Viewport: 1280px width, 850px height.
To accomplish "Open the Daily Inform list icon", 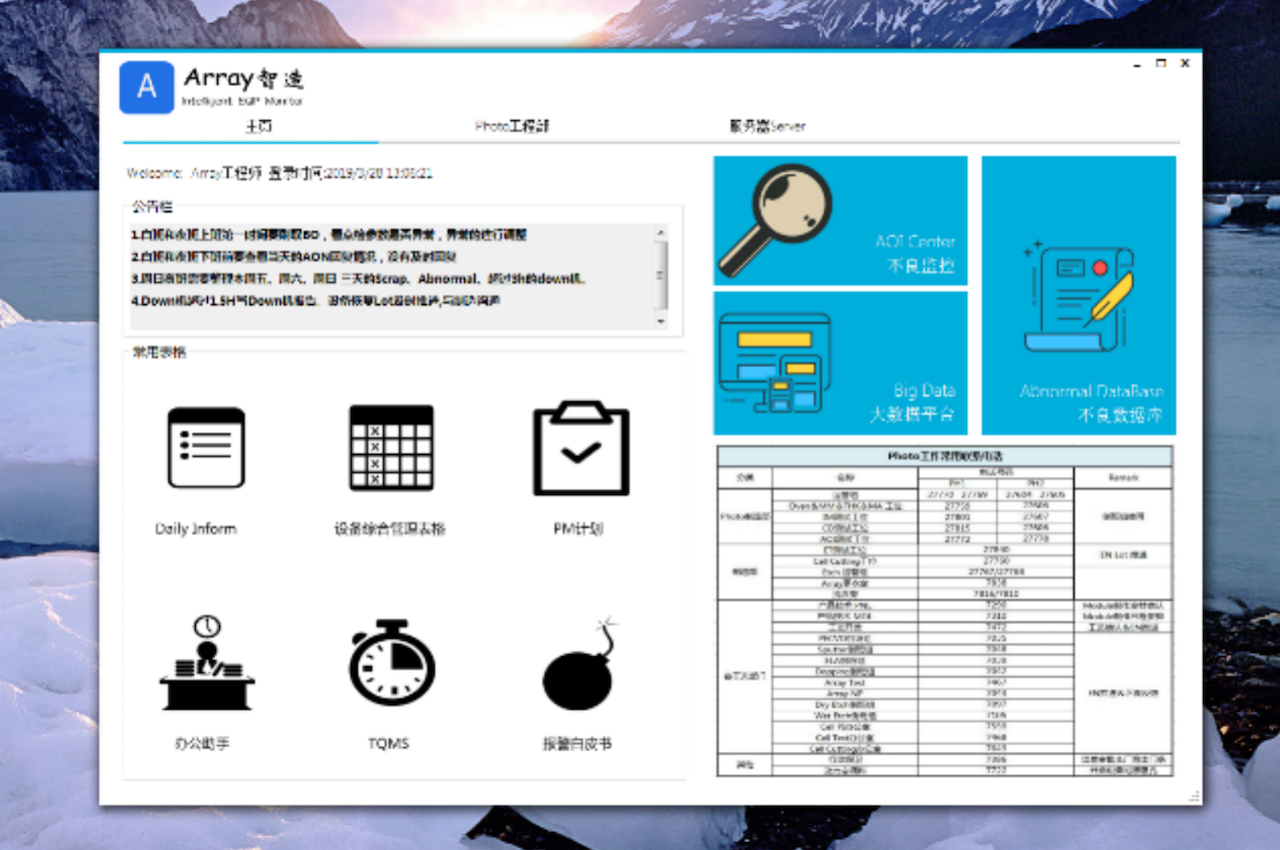I will pyautogui.click(x=206, y=448).
